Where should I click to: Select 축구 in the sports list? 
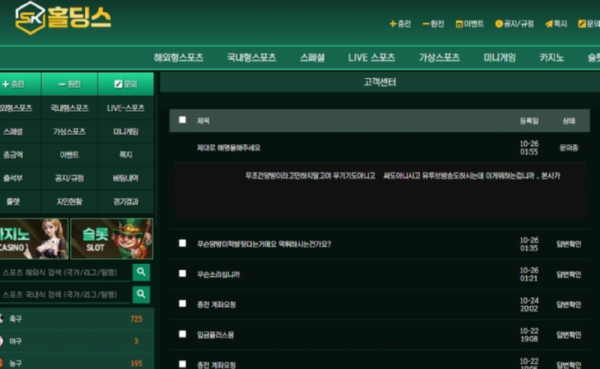click(x=77, y=319)
